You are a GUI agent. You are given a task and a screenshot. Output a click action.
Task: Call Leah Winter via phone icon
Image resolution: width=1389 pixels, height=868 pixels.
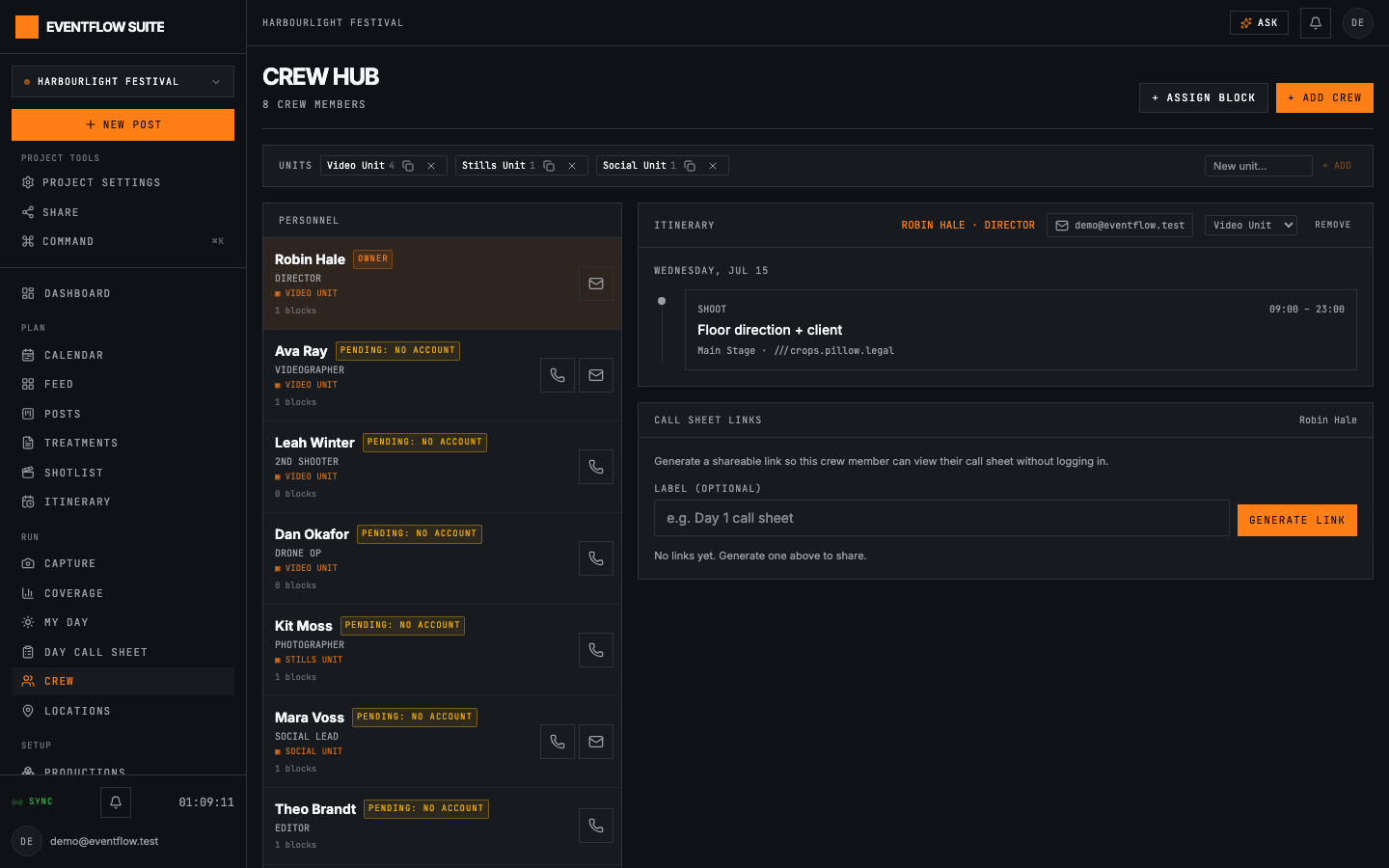click(596, 467)
